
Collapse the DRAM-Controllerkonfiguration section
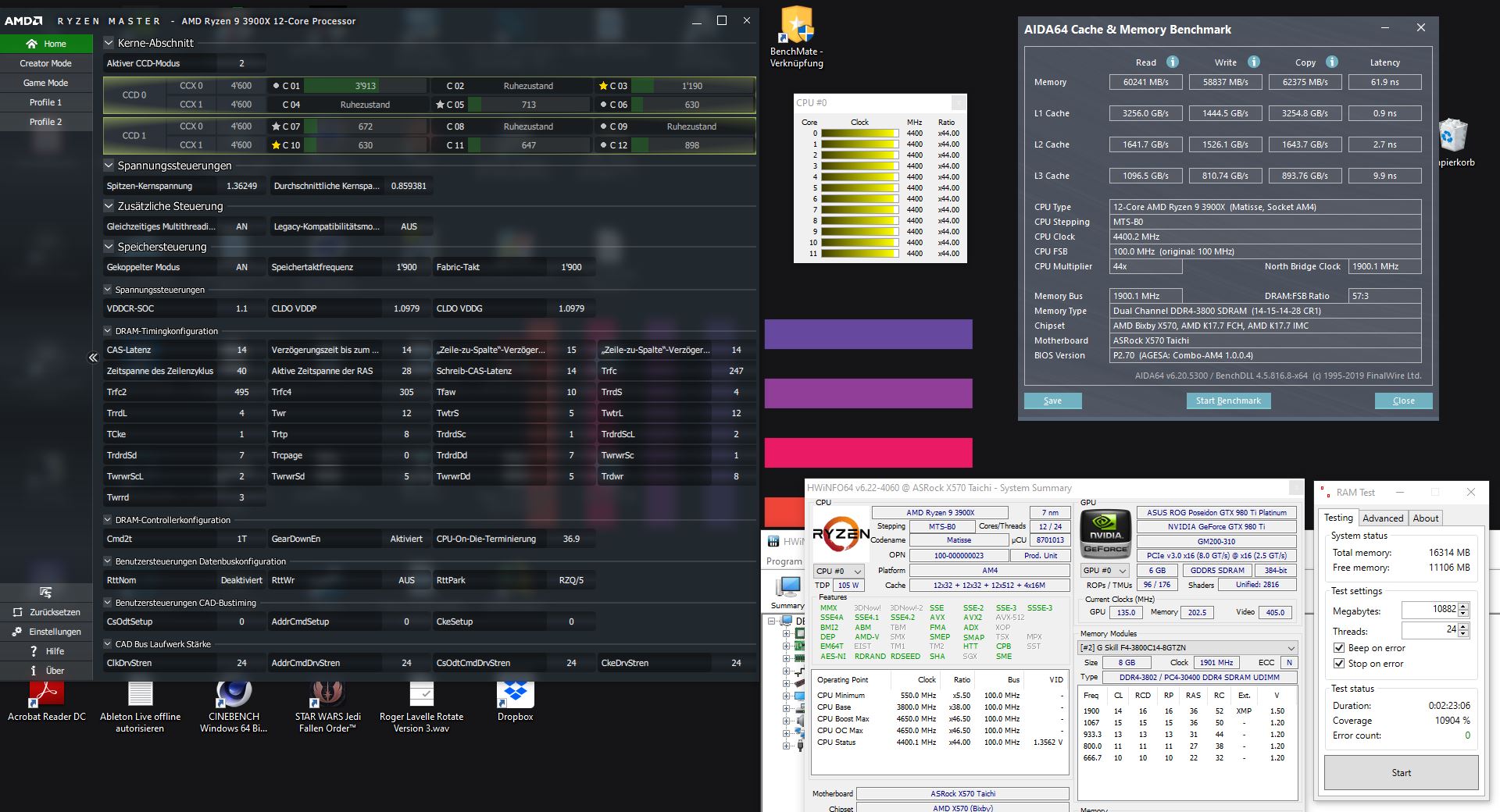[109, 520]
